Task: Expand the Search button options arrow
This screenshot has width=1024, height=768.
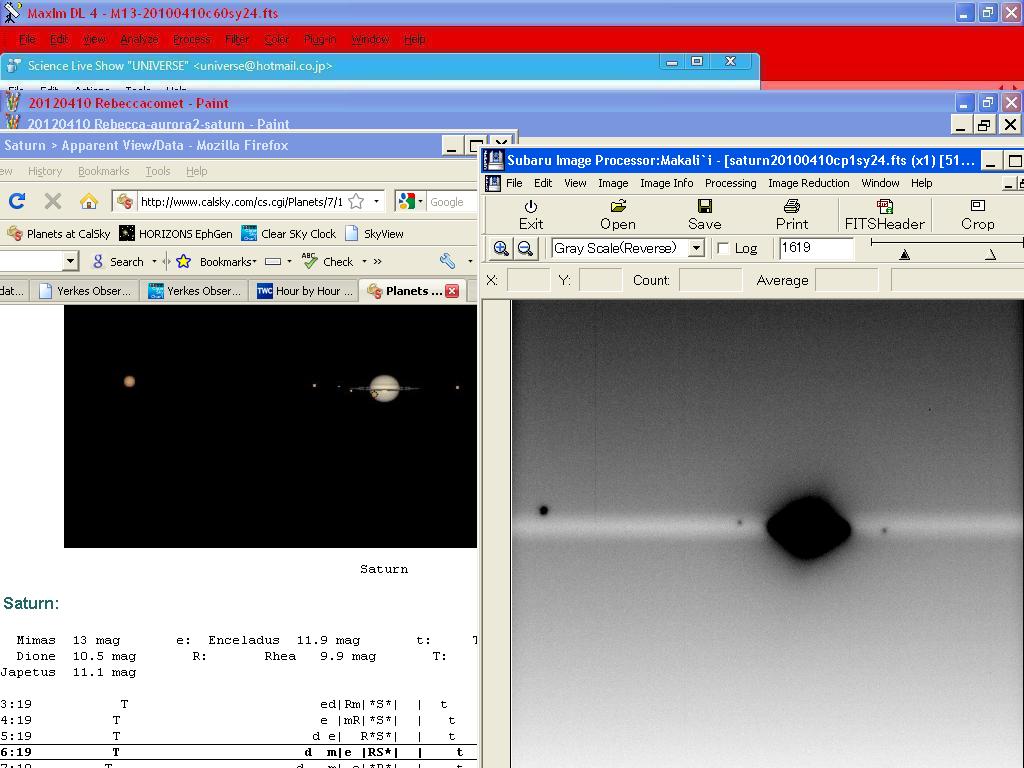Action: coord(154,261)
